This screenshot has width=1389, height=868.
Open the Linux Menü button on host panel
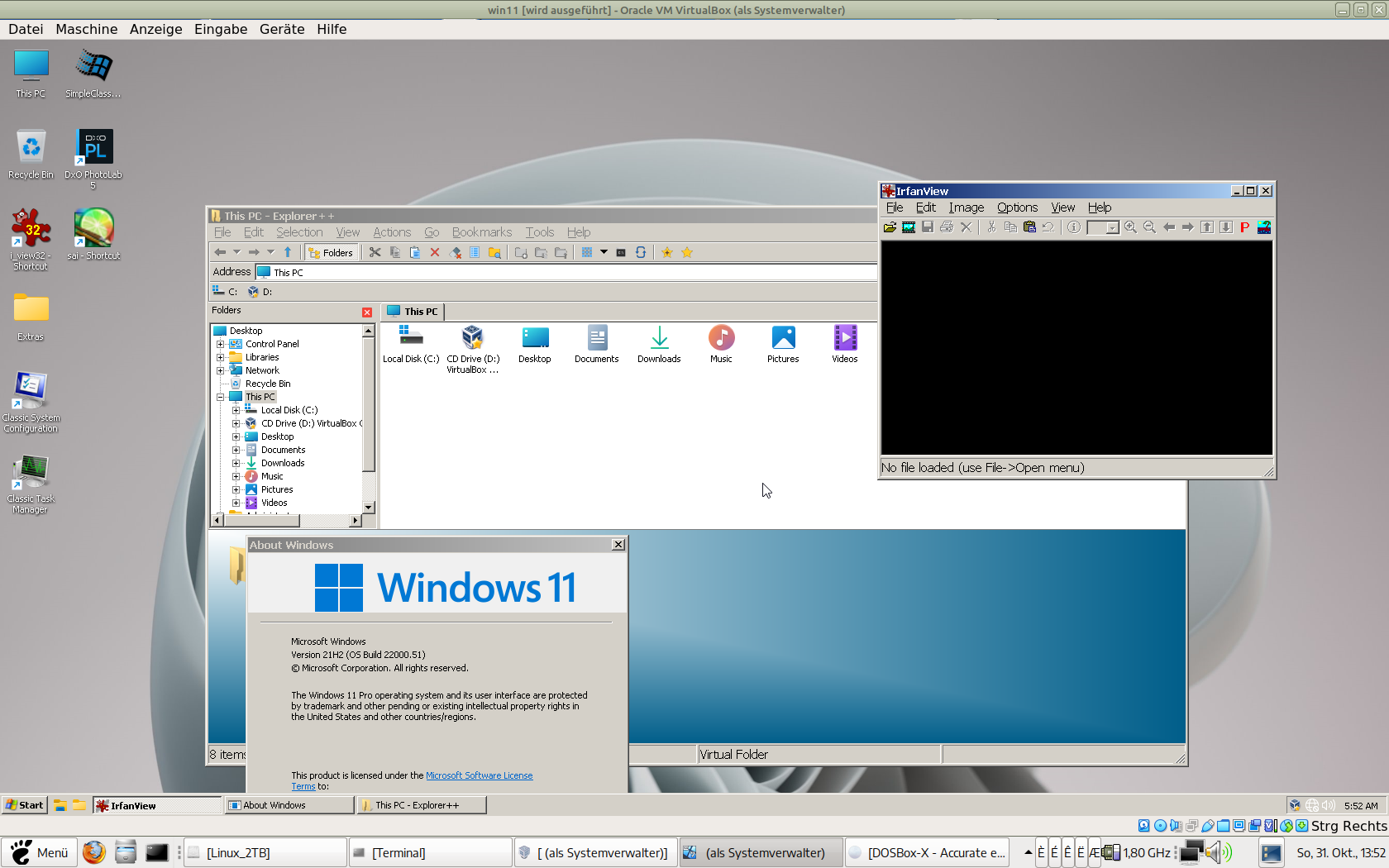40,852
